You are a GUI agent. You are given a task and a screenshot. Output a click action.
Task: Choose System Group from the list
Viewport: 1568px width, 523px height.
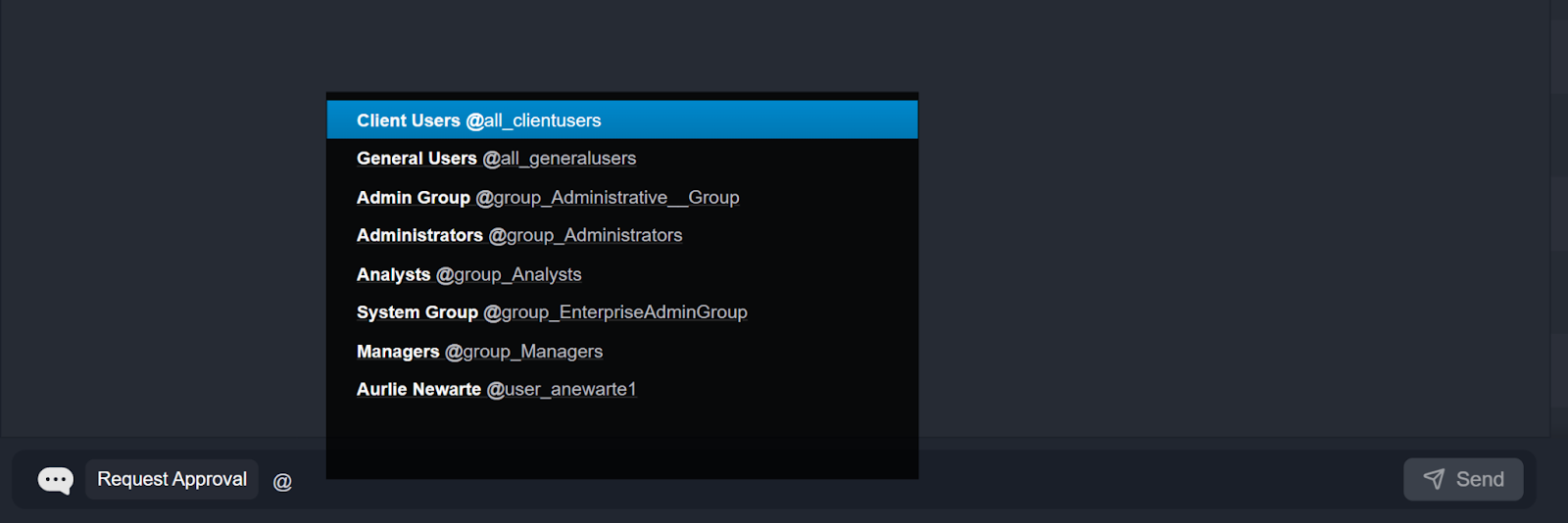(416, 312)
